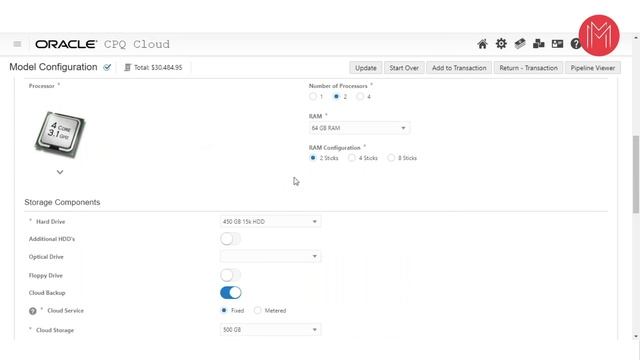Image resolution: width=640 pixels, height=360 pixels.
Task: Choose 2 Sticks RAM configuration
Action: 313,158
